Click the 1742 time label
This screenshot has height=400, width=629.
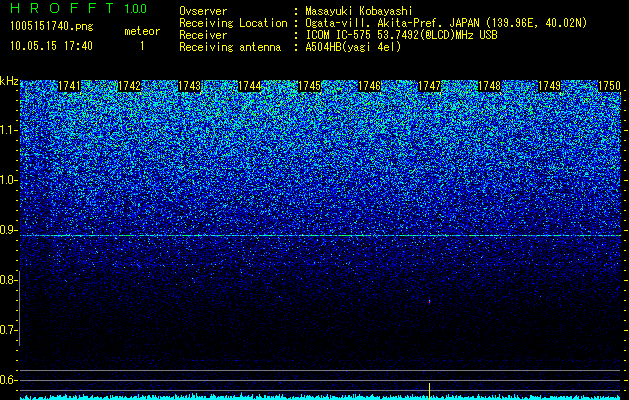[129, 86]
